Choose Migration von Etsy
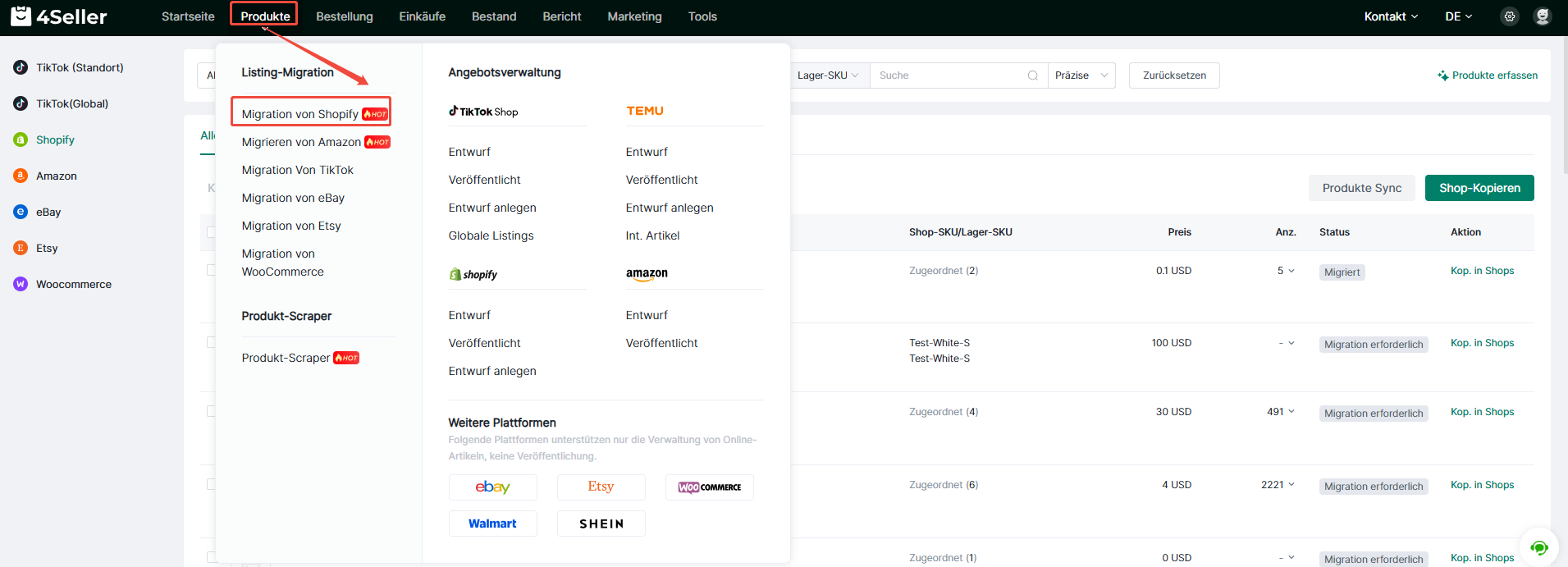This screenshot has width=1568, height=567. pos(291,226)
